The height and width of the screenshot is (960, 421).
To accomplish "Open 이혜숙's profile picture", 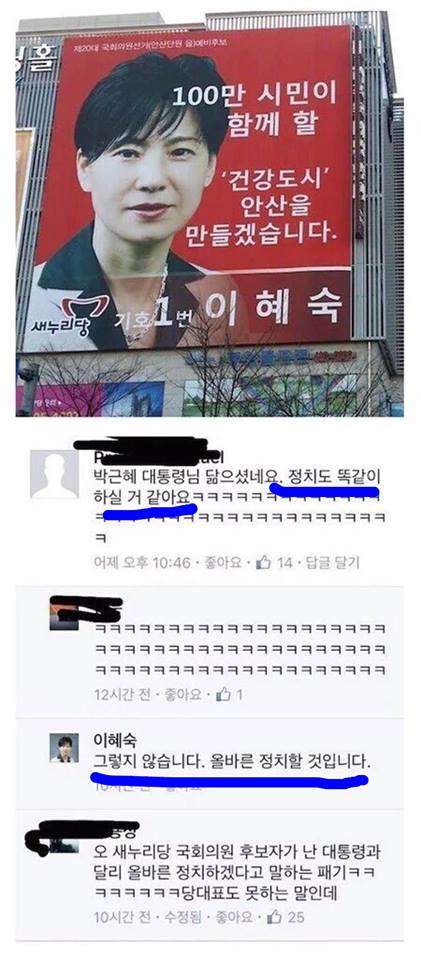I will [64, 748].
